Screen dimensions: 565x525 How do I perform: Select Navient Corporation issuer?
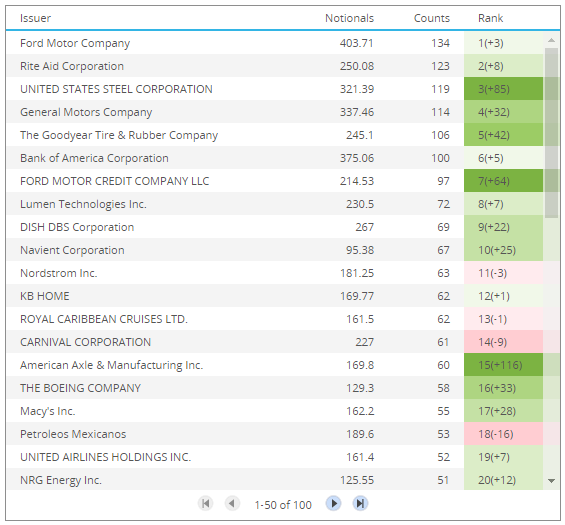[72, 250]
